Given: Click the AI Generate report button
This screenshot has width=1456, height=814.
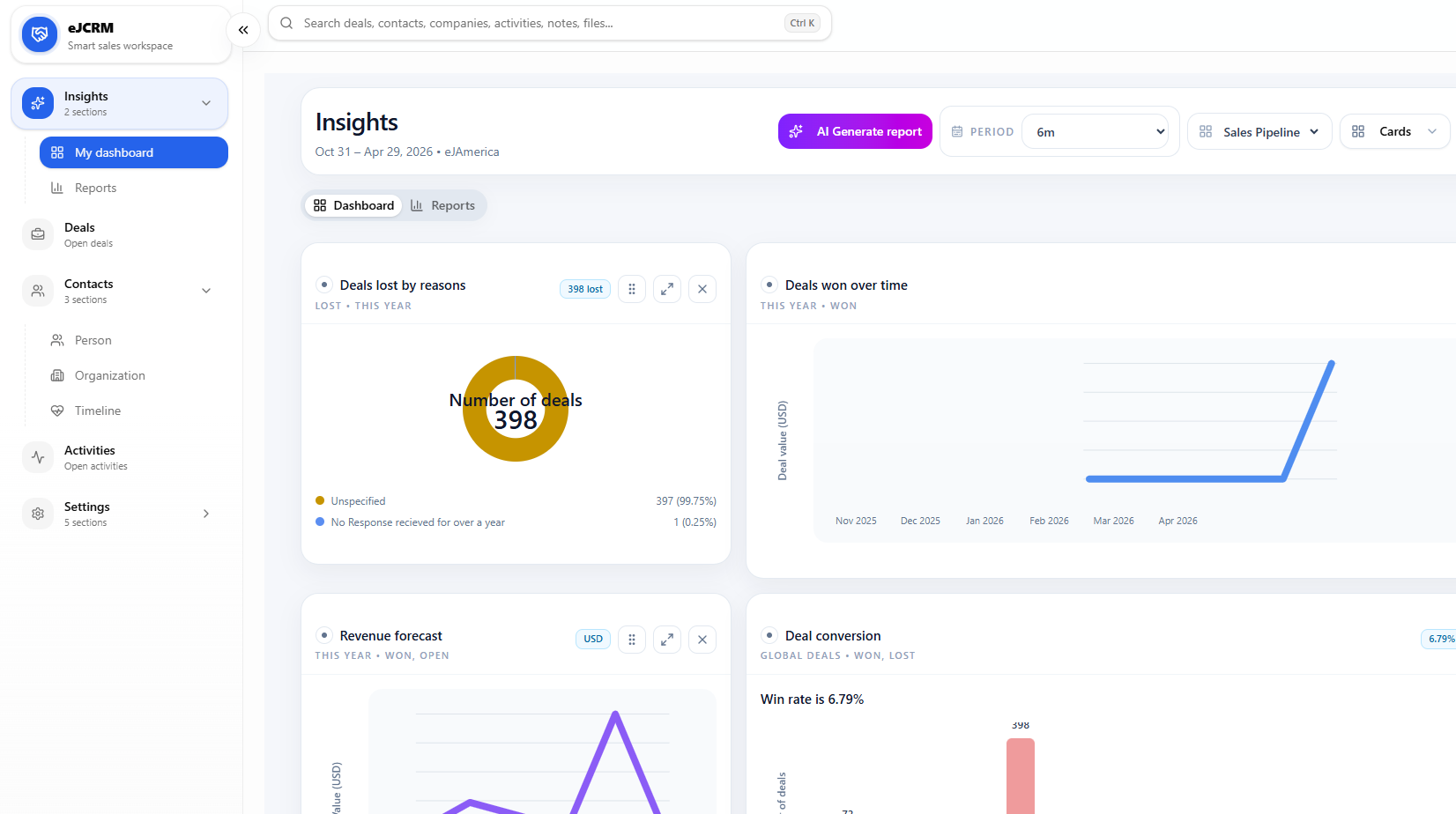Looking at the screenshot, I should coord(855,131).
